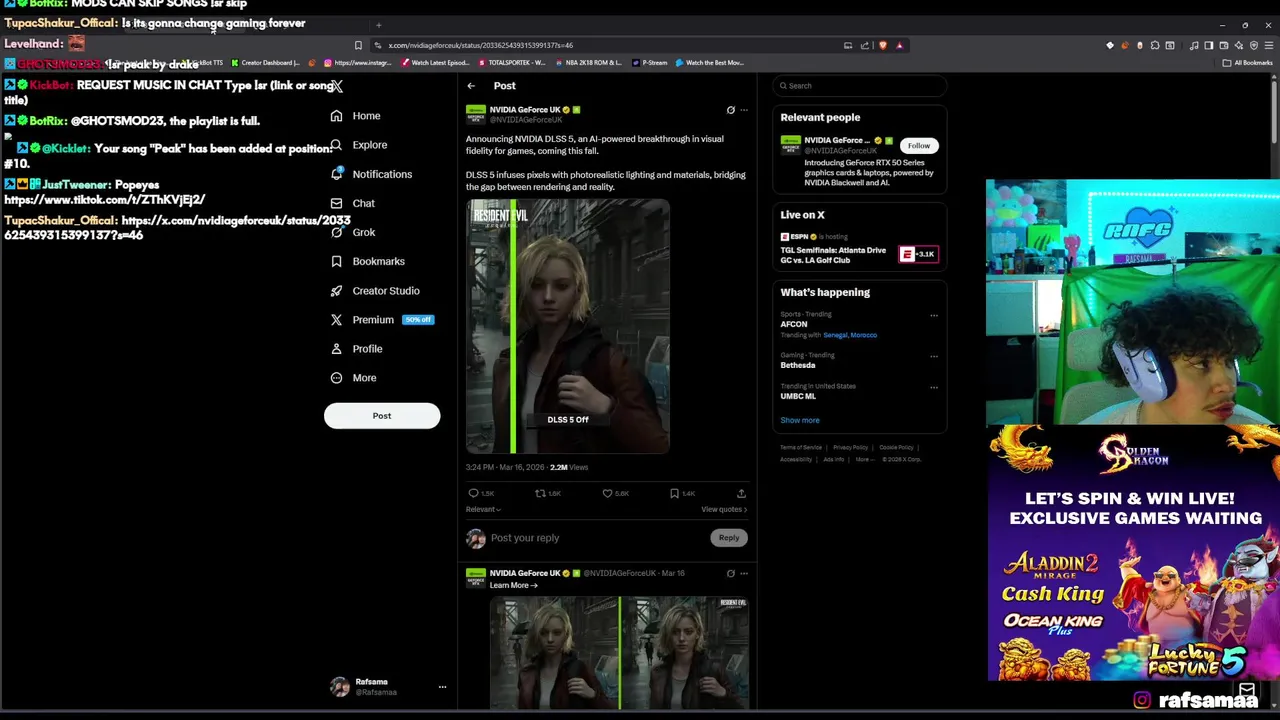Image resolution: width=1280 pixels, height=720 pixels.
Task: Click Grok explain icon on main post
Action: (730, 110)
